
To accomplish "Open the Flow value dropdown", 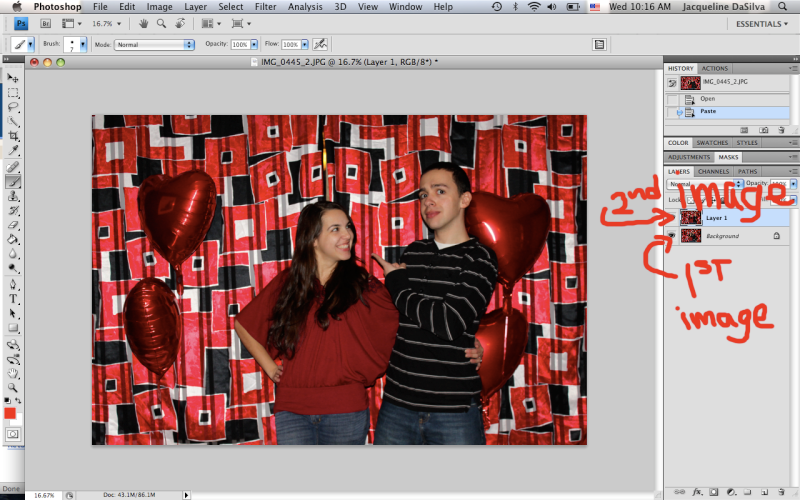I will point(305,44).
